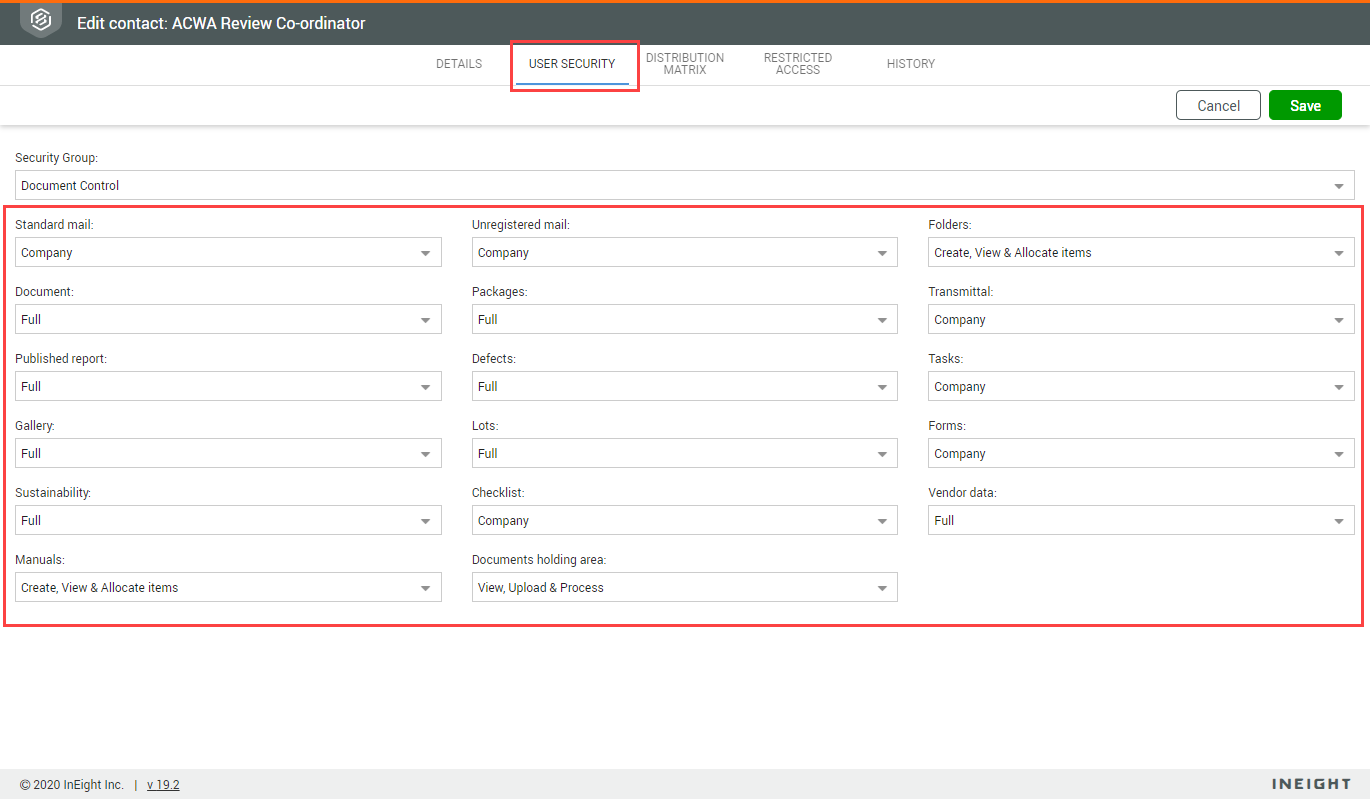This screenshot has height=799, width=1370.
Task: Expand the Unregistered mail dropdown
Action: pos(684,253)
